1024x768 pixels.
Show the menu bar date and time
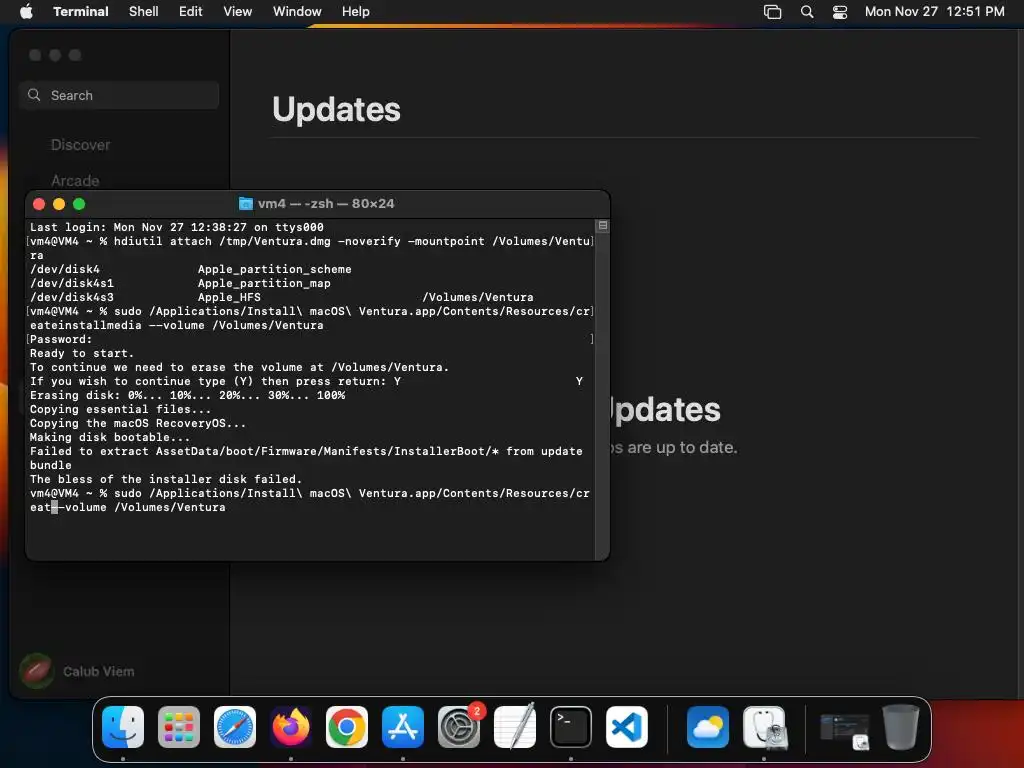(935, 11)
